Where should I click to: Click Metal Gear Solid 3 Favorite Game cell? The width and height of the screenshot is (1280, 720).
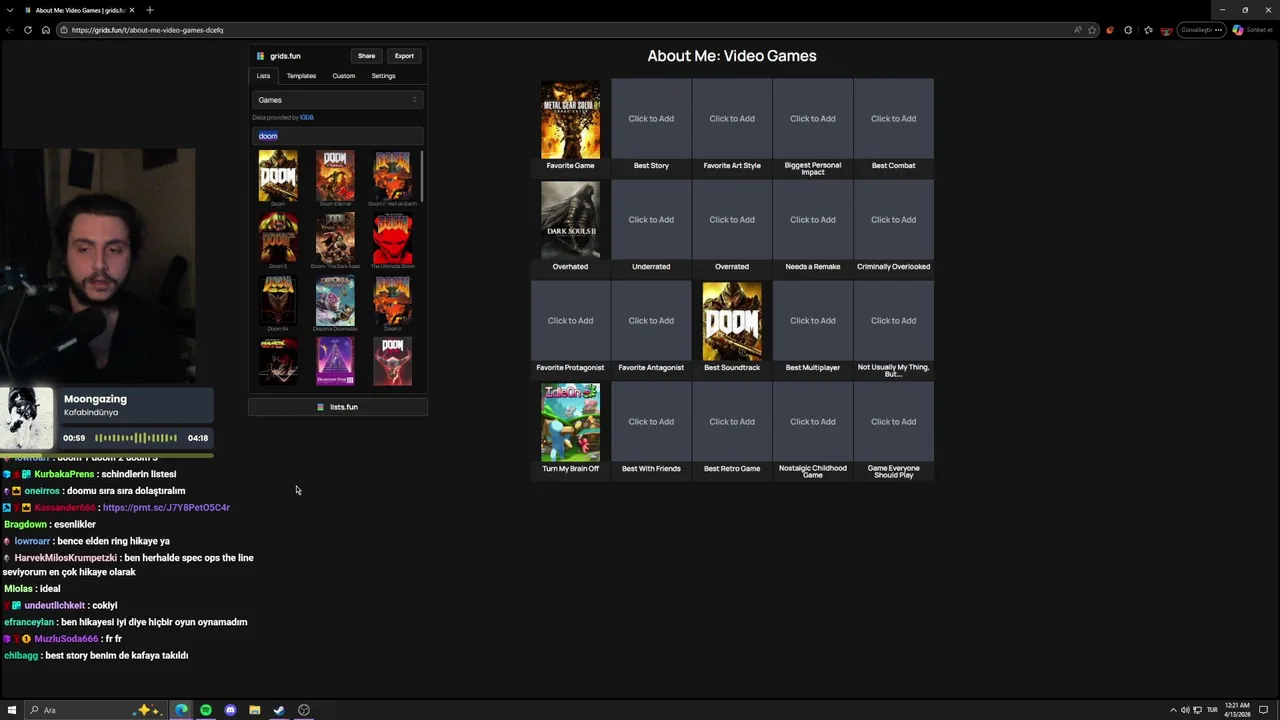[570, 119]
